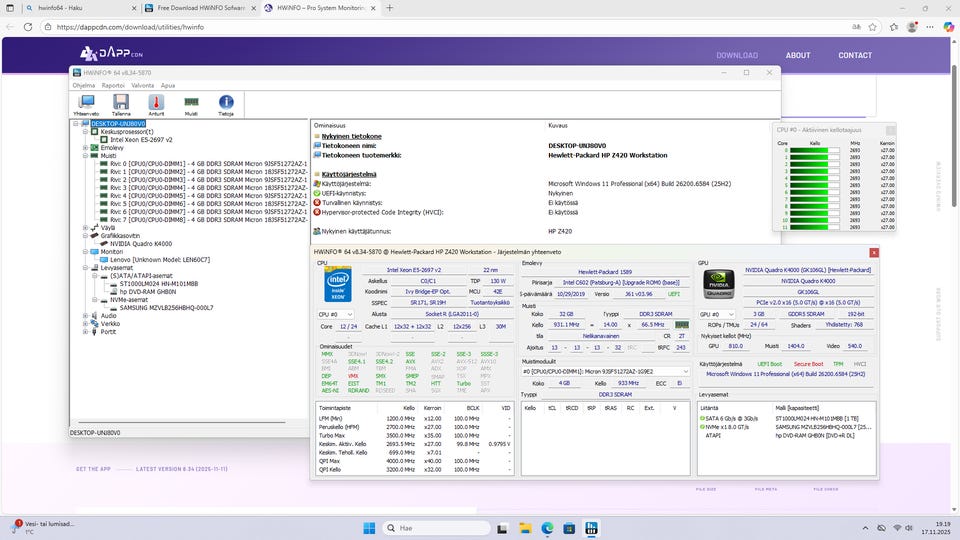The image size is (960, 540).
Task: Open the memory module selection dropdown
Action: (x=606, y=371)
